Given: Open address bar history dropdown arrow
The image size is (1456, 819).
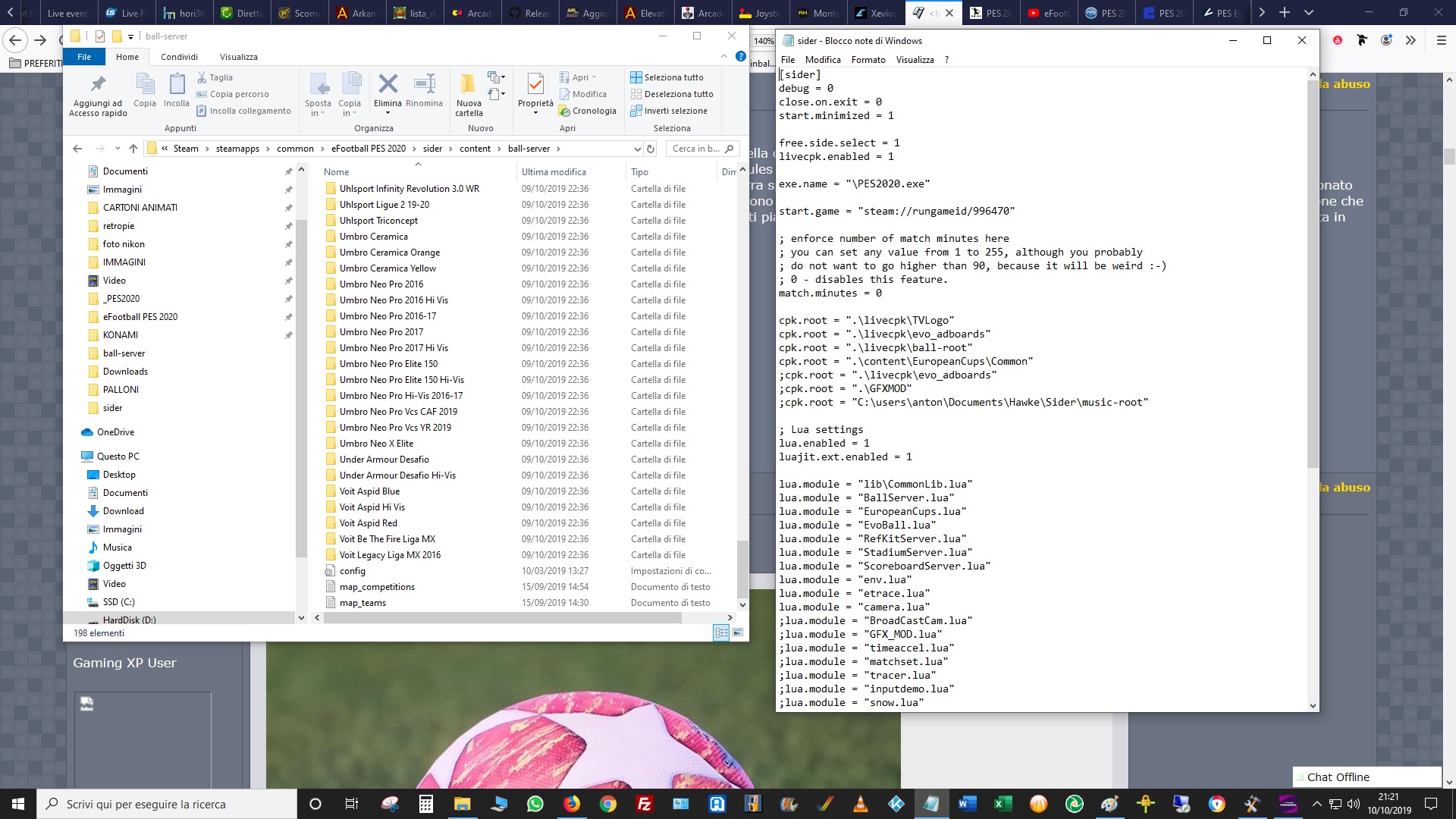Looking at the screenshot, I should click(637, 149).
